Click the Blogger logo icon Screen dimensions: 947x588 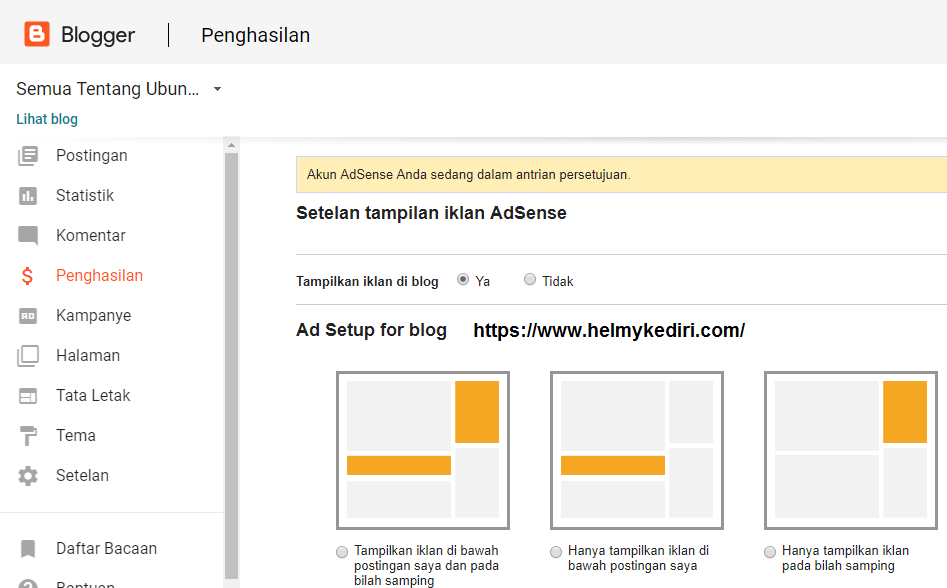pos(37,34)
